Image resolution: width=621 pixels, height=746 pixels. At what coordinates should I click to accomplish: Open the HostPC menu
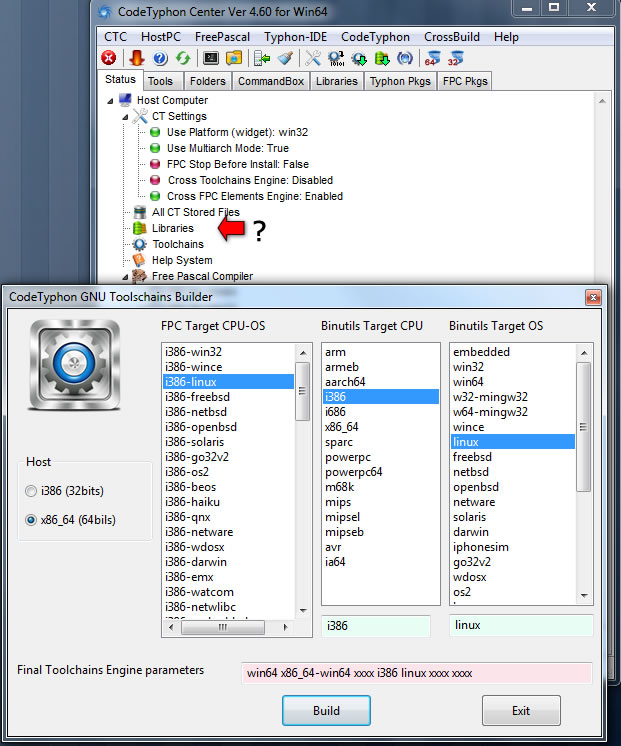point(161,37)
